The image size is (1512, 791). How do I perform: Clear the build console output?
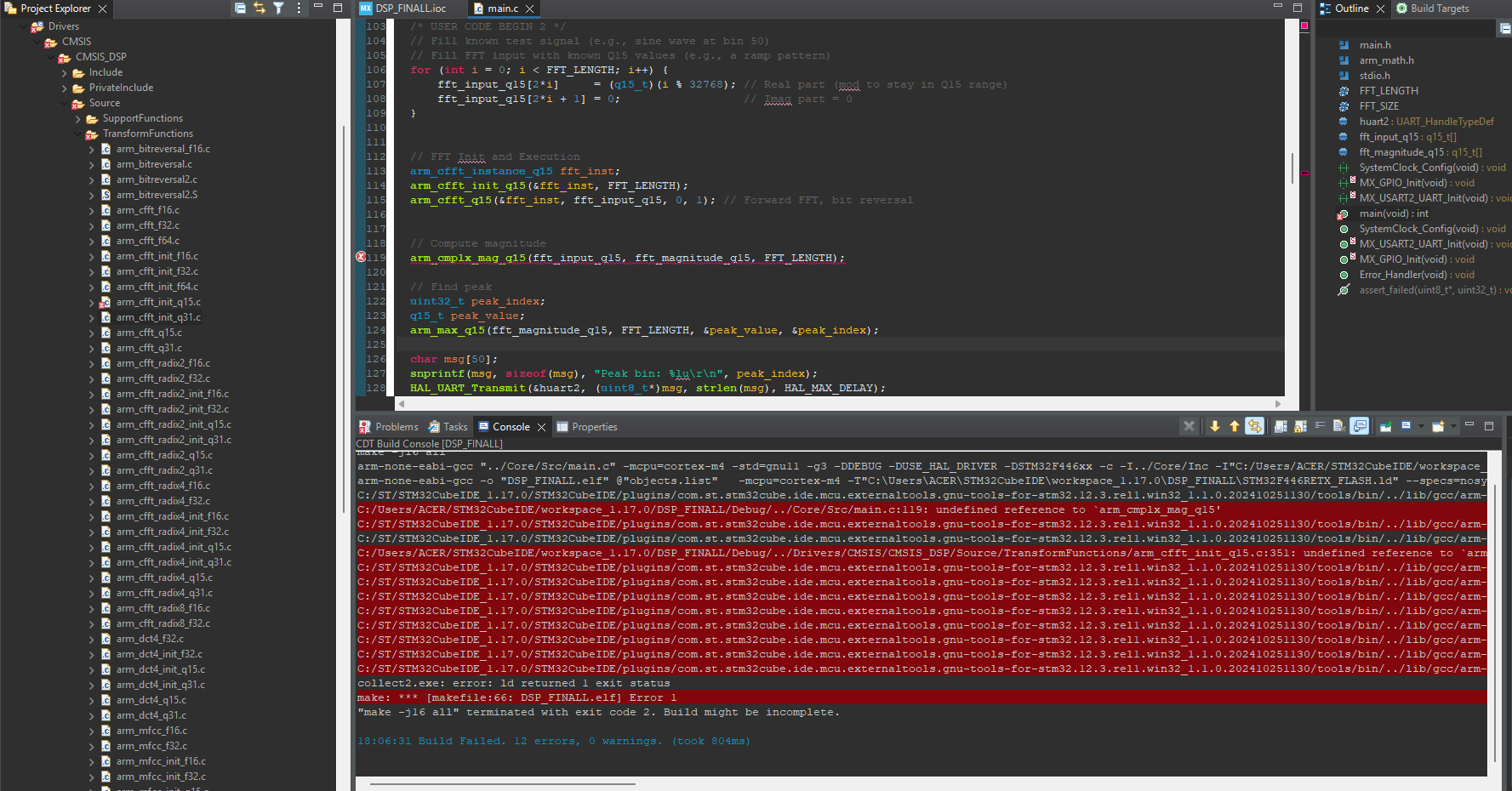coord(1190,426)
